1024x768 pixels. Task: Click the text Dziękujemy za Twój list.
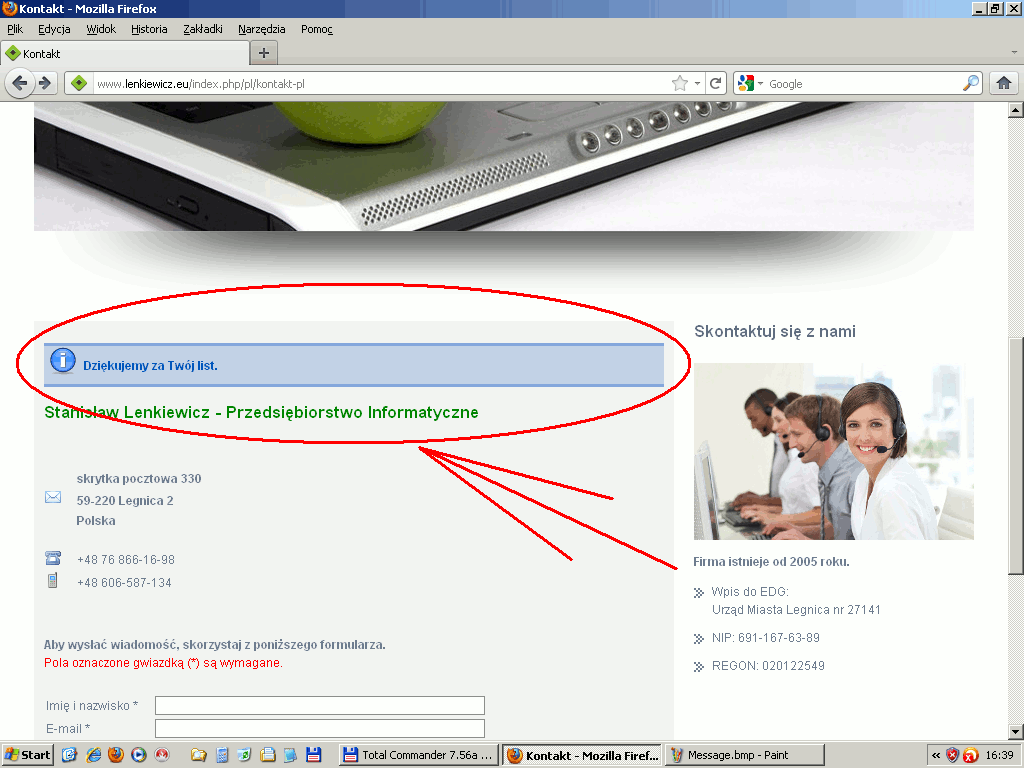150,366
